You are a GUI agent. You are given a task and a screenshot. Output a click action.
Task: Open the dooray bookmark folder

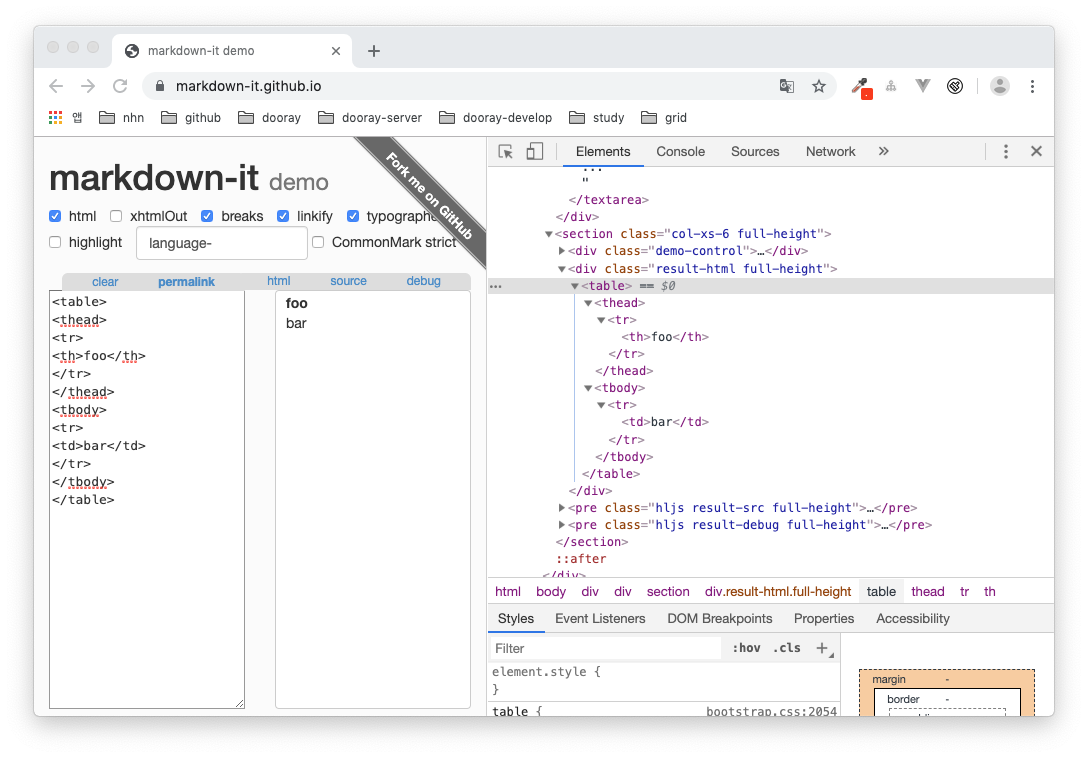tap(269, 118)
